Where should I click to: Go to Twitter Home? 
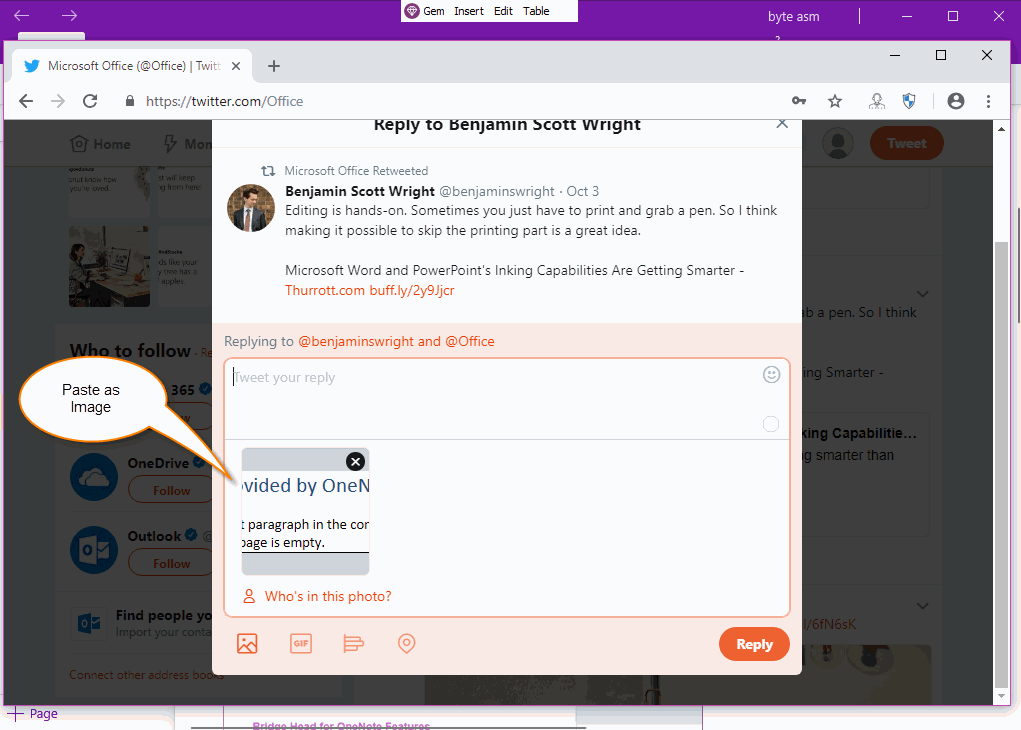click(x=100, y=144)
